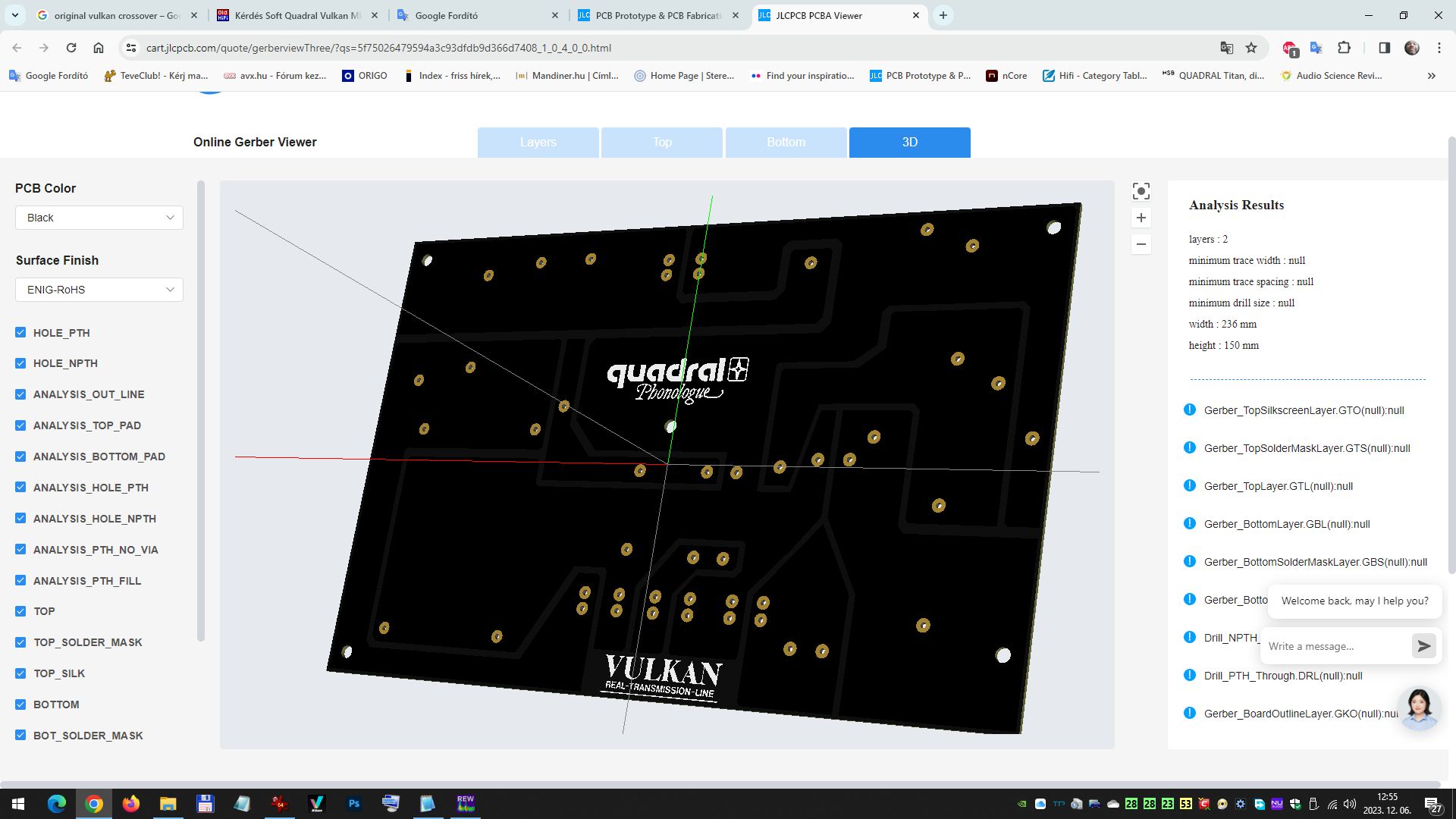
Task: Click the horizontal page scrollbar
Action: click(720, 784)
